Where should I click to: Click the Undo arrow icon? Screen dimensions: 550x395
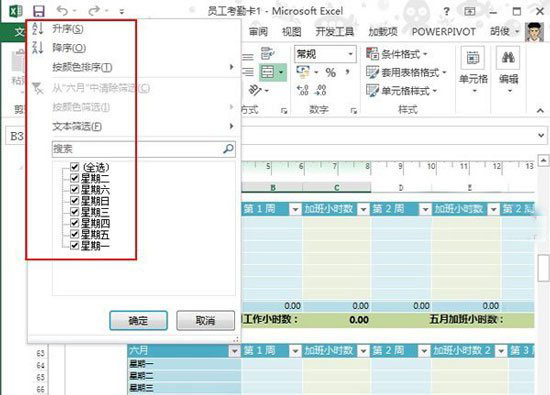point(62,11)
